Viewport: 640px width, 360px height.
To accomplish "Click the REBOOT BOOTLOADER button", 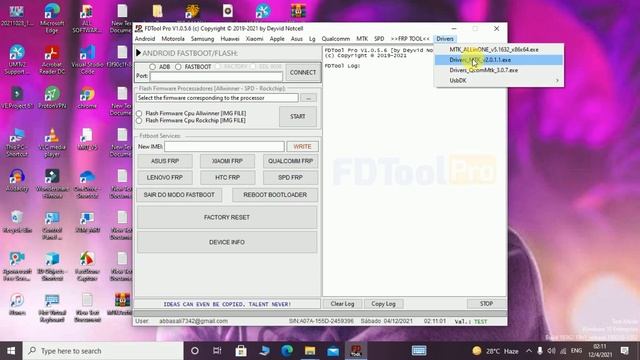I will pos(275,195).
